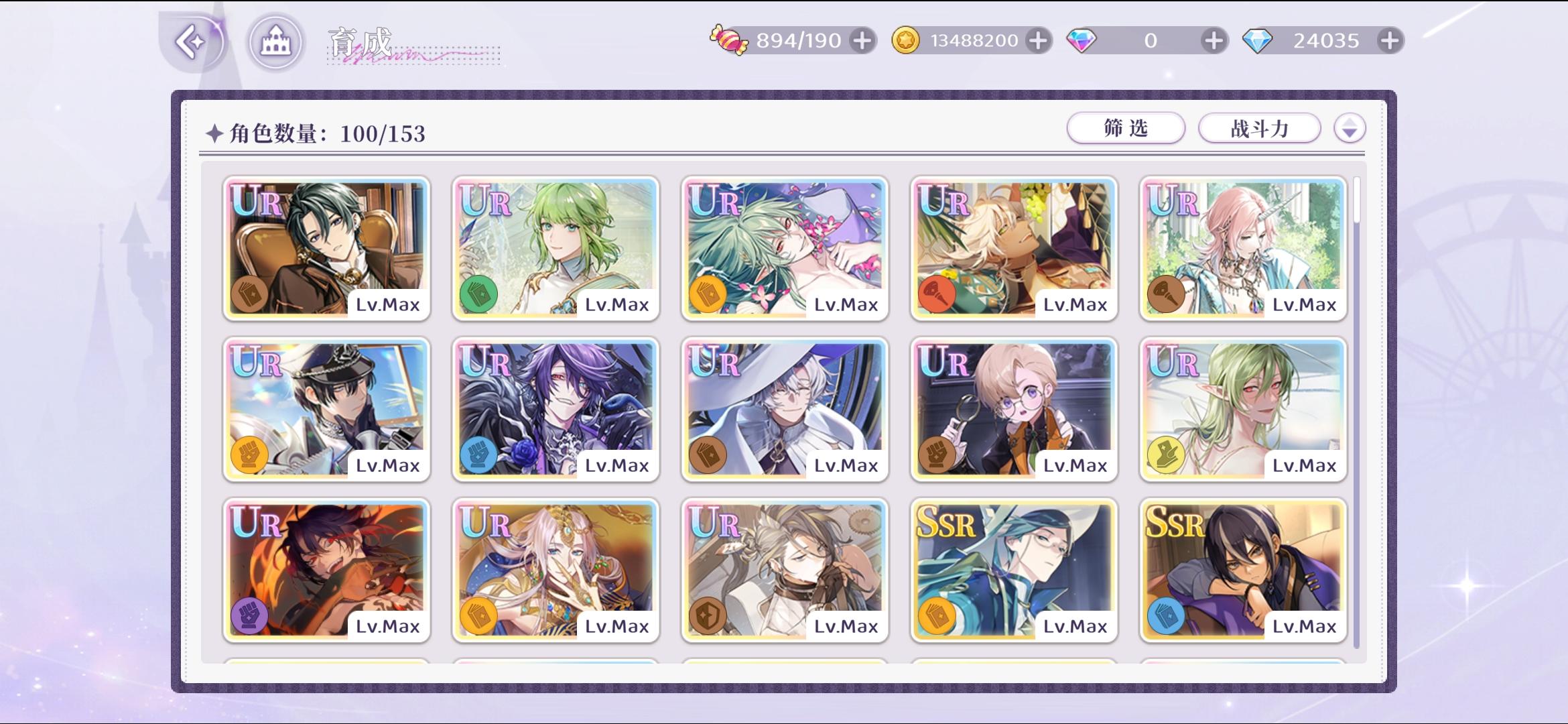
Task: Toggle sort order arrow button
Action: pos(1350,128)
